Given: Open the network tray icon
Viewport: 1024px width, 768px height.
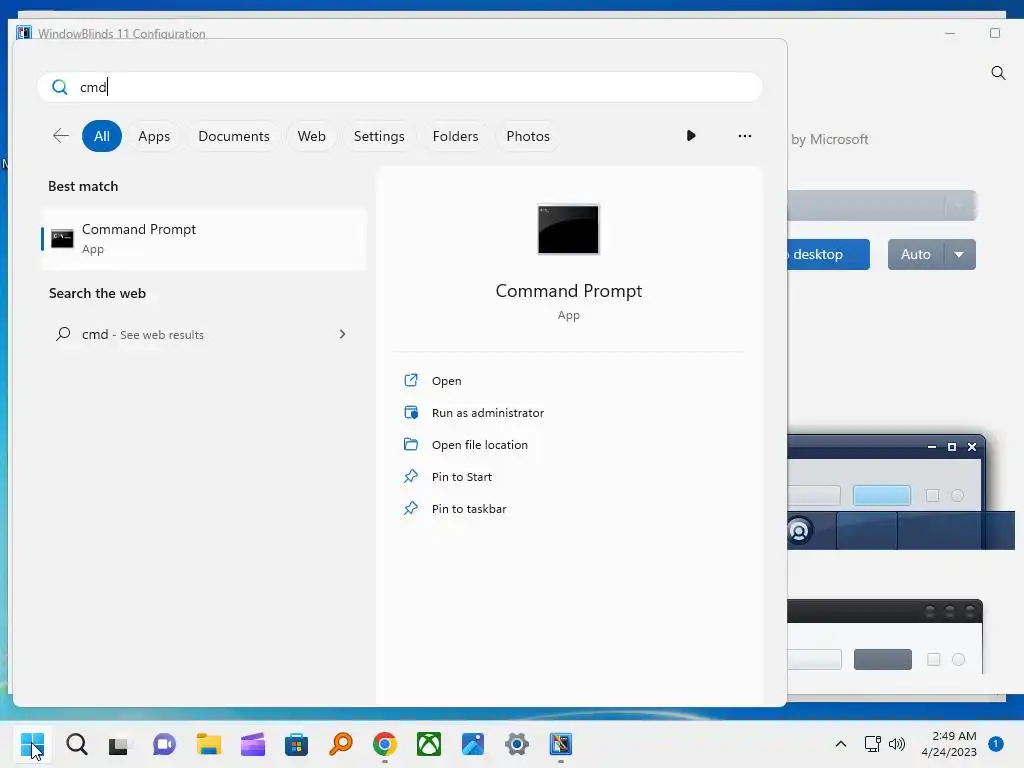Looking at the screenshot, I should click(872, 744).
